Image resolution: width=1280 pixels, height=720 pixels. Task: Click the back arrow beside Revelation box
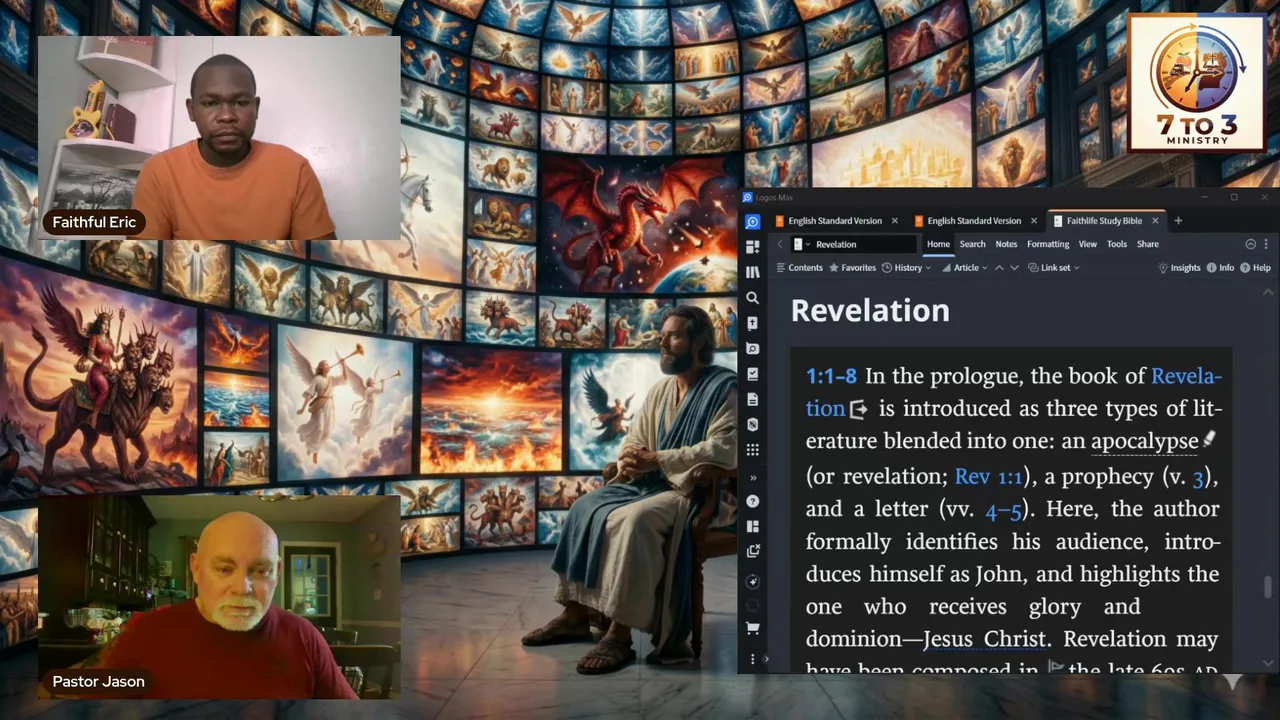pos(780,244)
